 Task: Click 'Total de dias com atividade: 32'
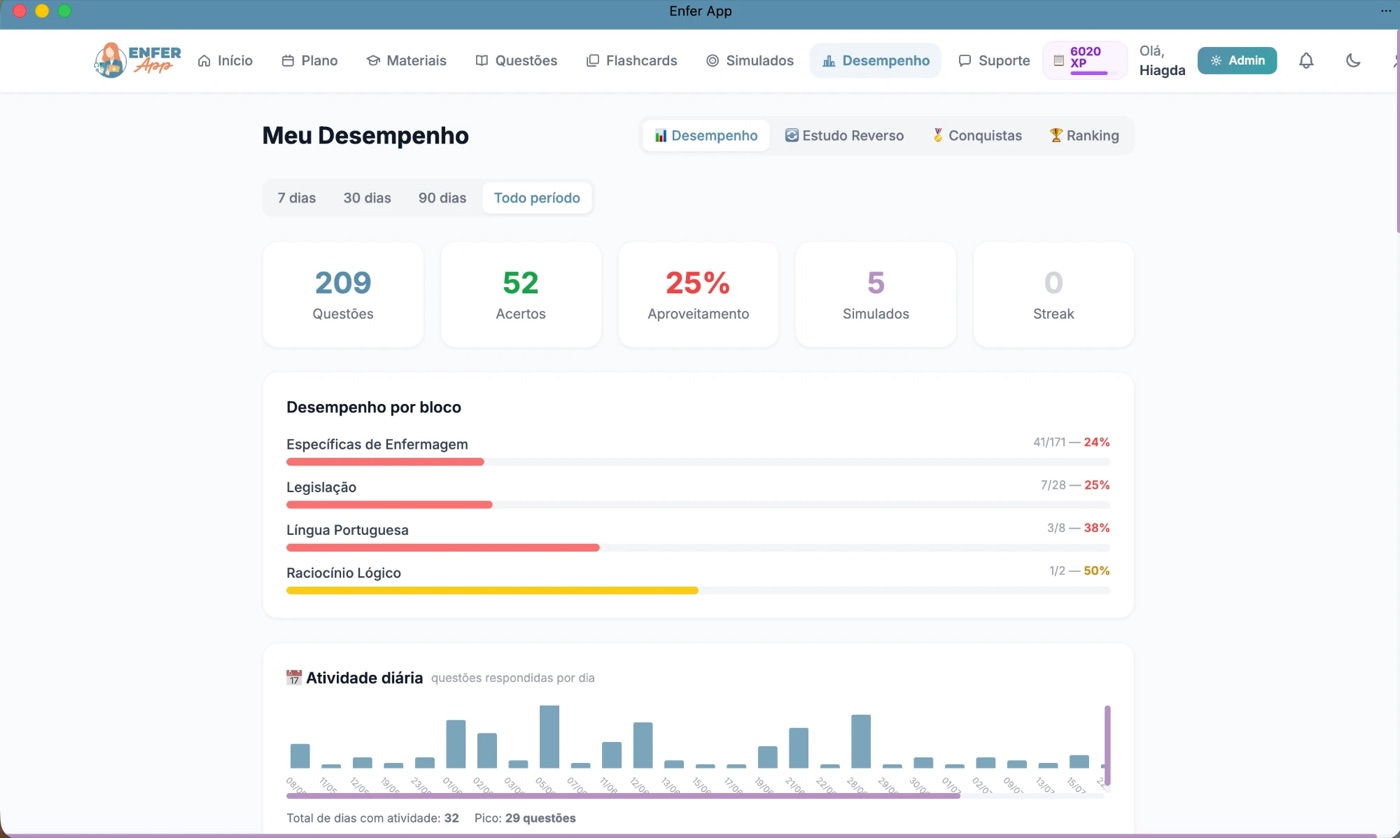pos(373,818)
